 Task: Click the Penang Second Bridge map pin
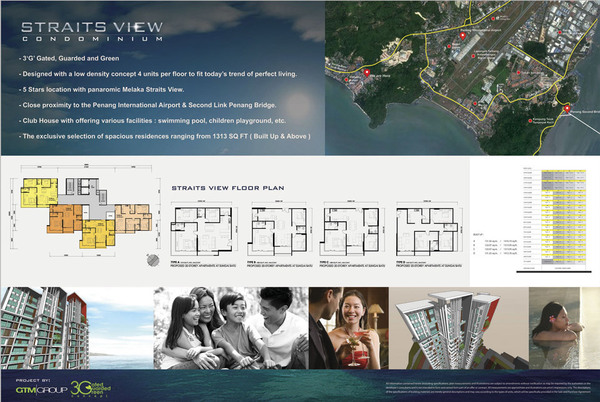pyautogui.click(x=567, y=109)
